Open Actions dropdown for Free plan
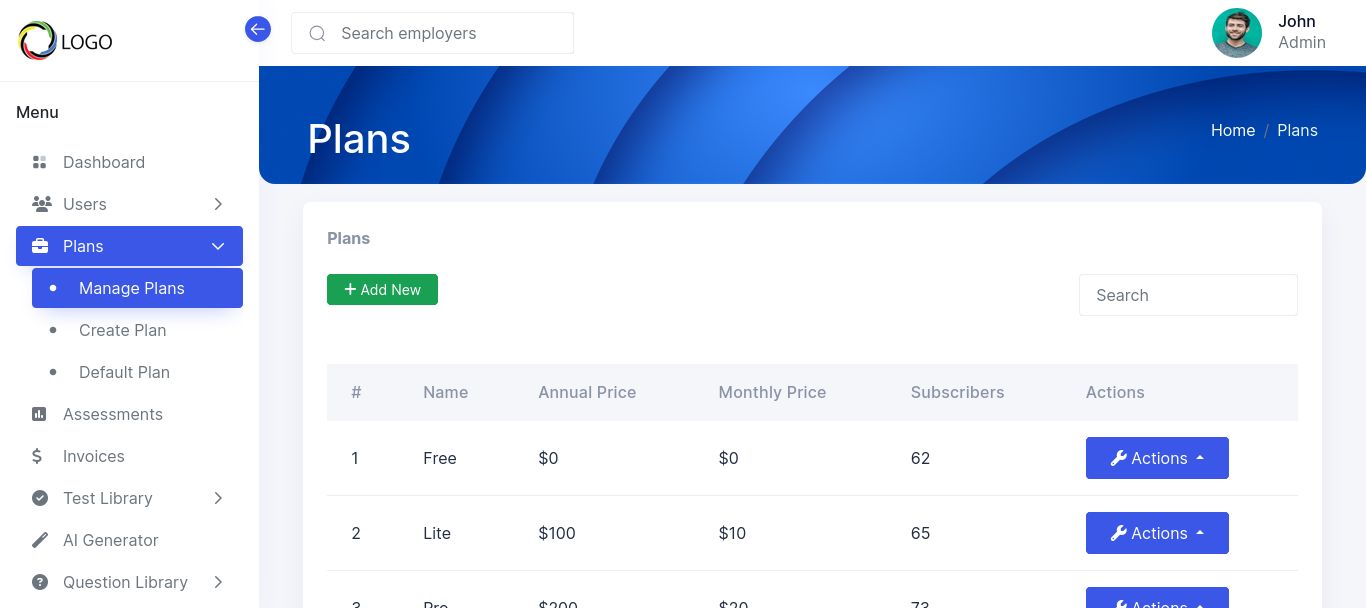The image size is (1366, 608). point(1157,458)
